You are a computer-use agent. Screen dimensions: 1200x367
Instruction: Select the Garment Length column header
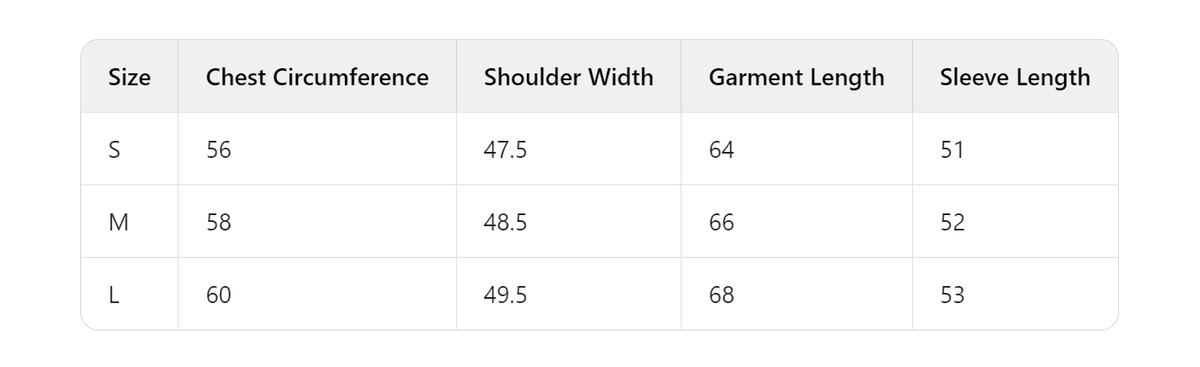796,77
